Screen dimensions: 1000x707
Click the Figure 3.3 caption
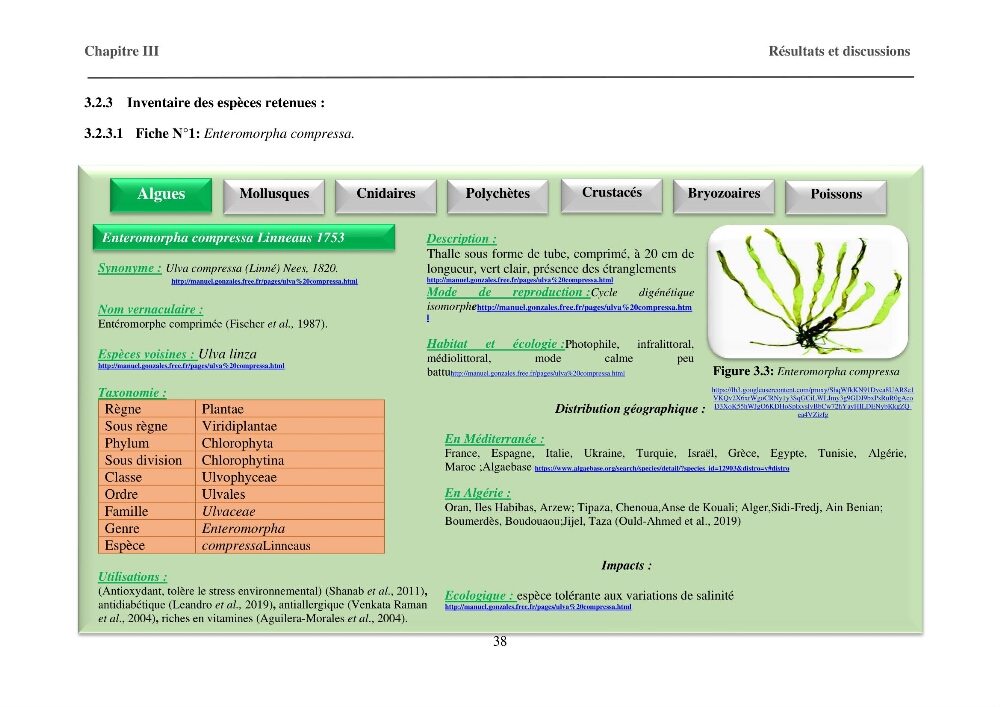click(x=806, y=372)
